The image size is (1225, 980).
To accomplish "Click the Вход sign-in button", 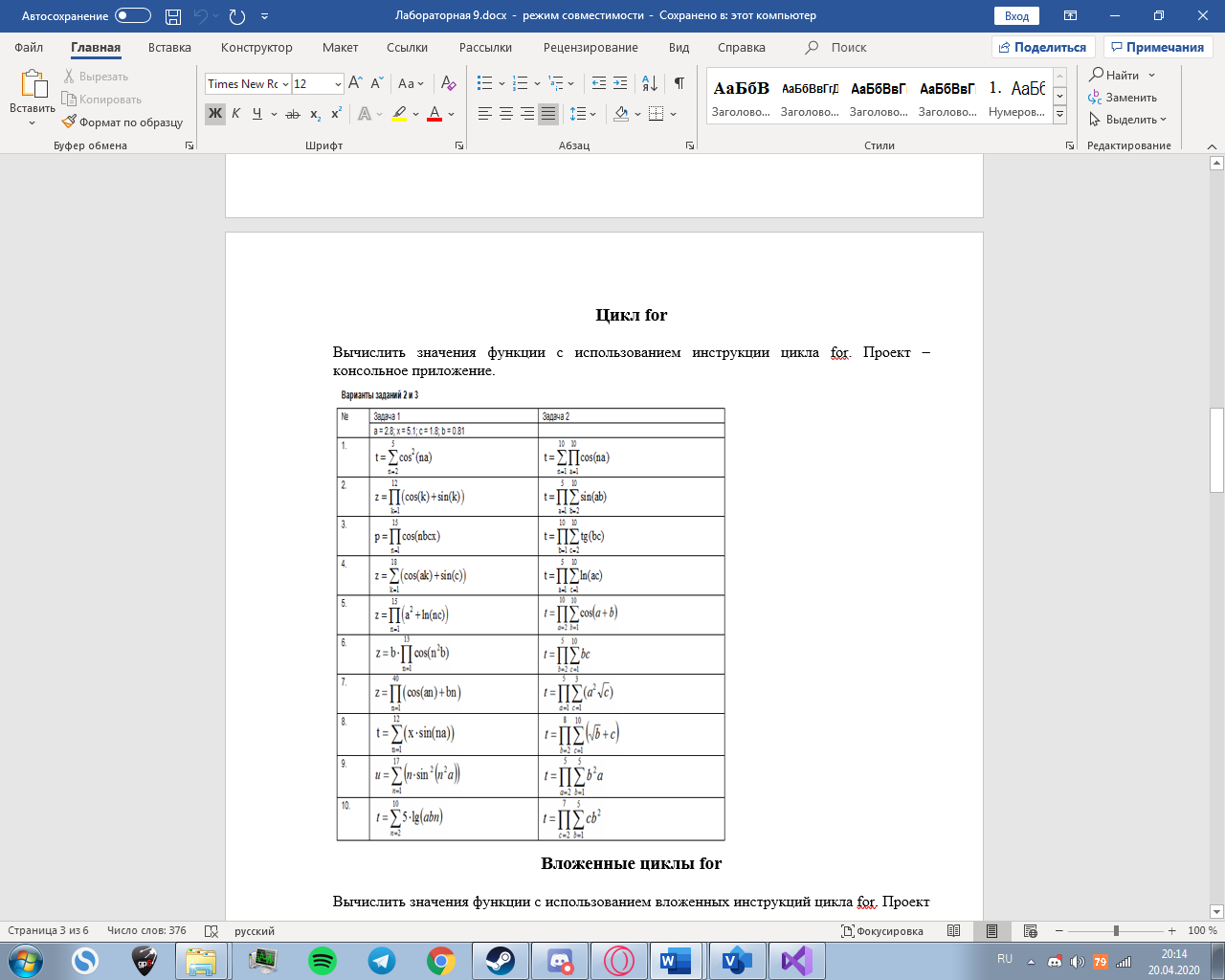I will pos(1017,16).
